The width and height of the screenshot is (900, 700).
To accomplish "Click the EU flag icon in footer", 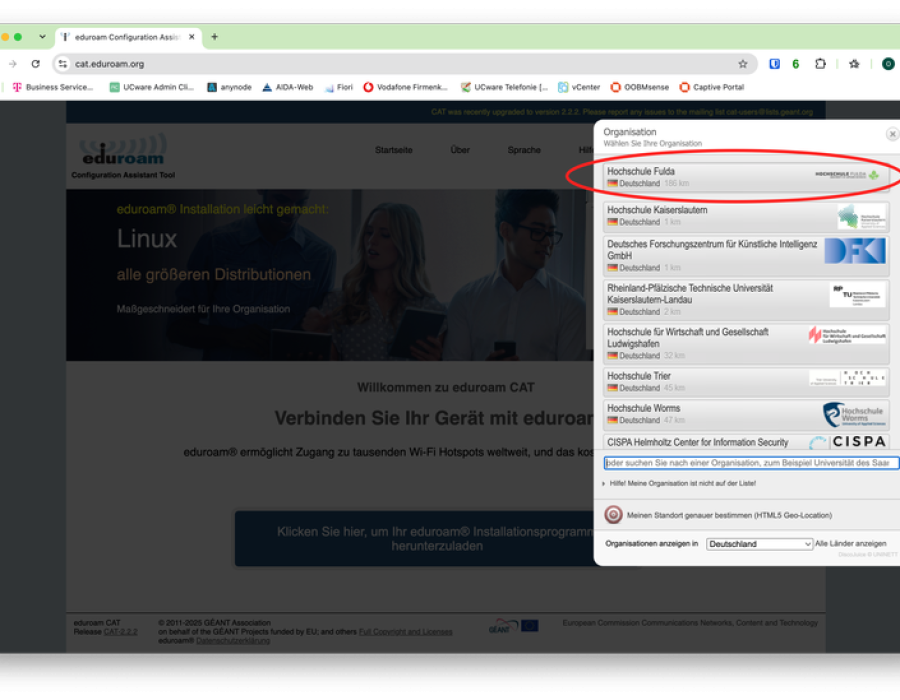I will click(529, 625).
